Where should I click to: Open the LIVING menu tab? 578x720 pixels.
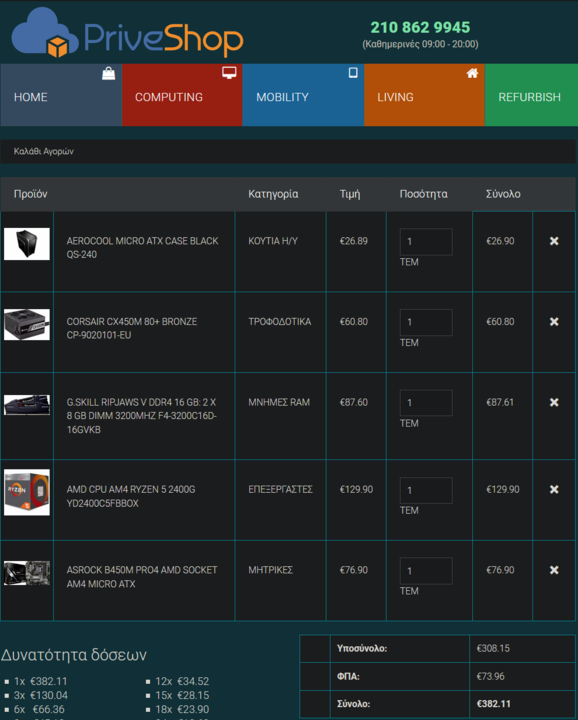(x=424, y=95)
